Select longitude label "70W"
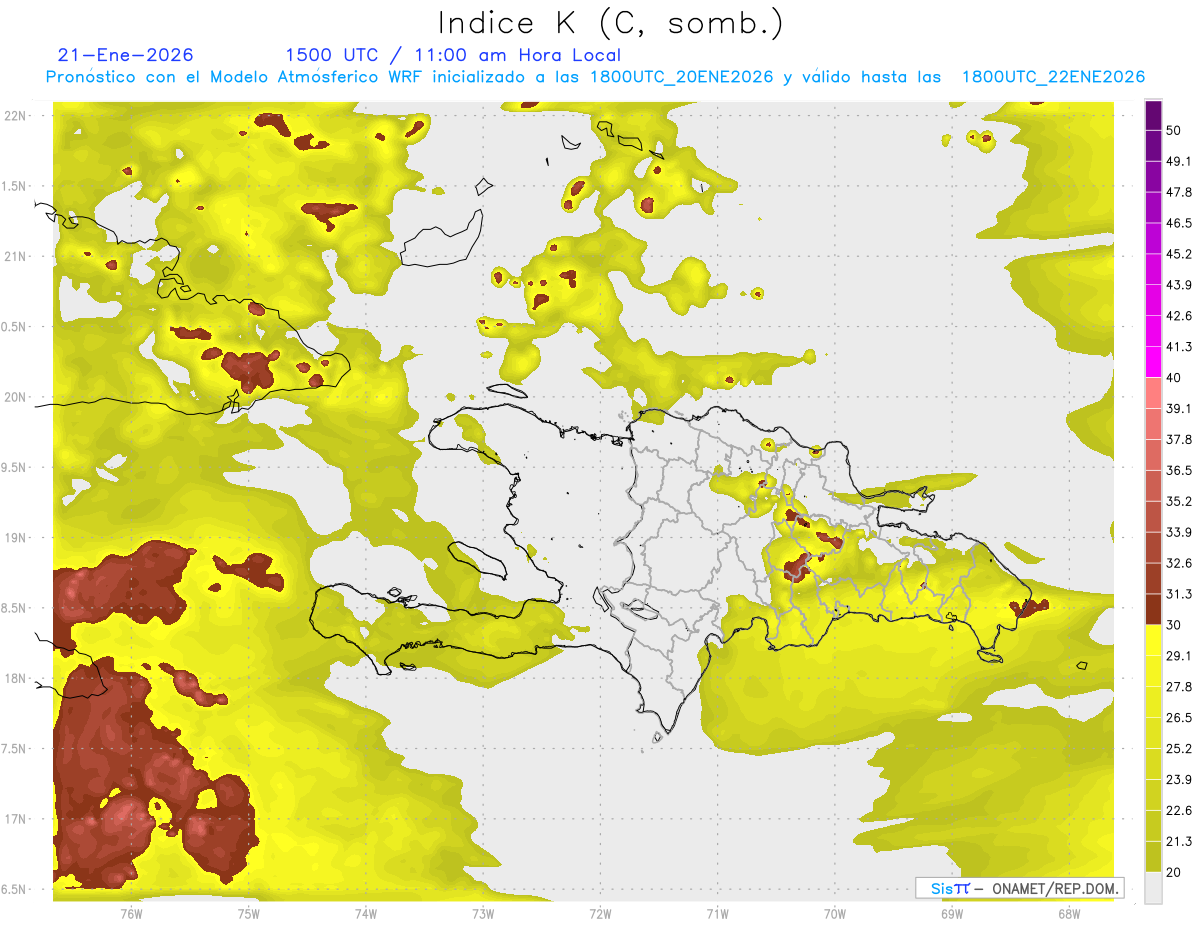This screenshot has height=927, width=1200. [834, 913]
